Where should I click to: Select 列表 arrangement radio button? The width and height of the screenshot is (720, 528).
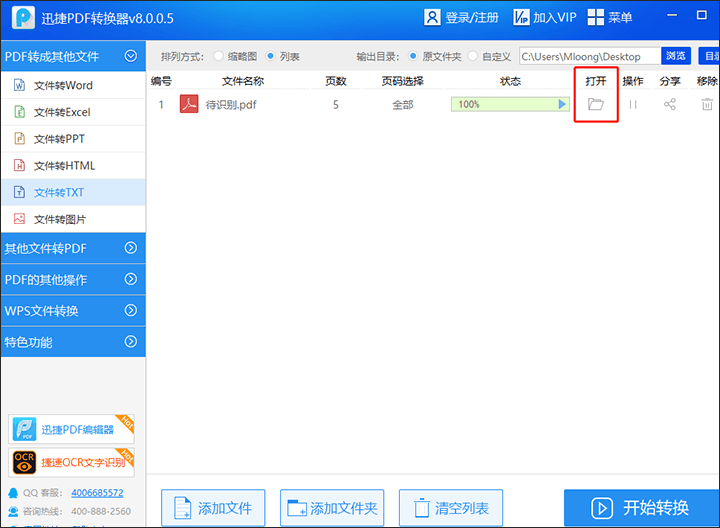click(x=270, y=56)
